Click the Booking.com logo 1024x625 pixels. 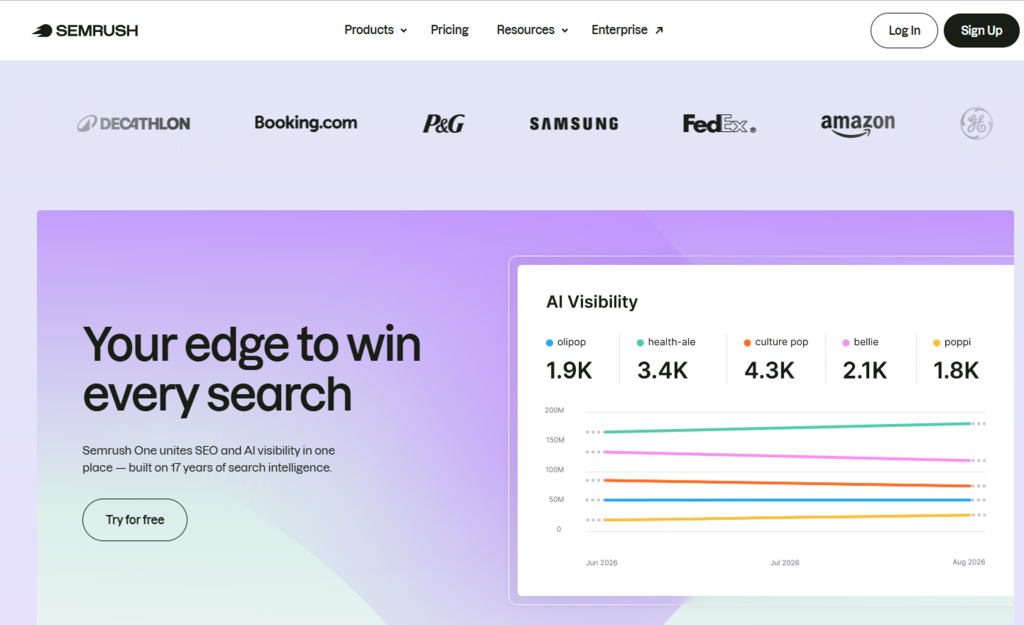click(305, 123)
